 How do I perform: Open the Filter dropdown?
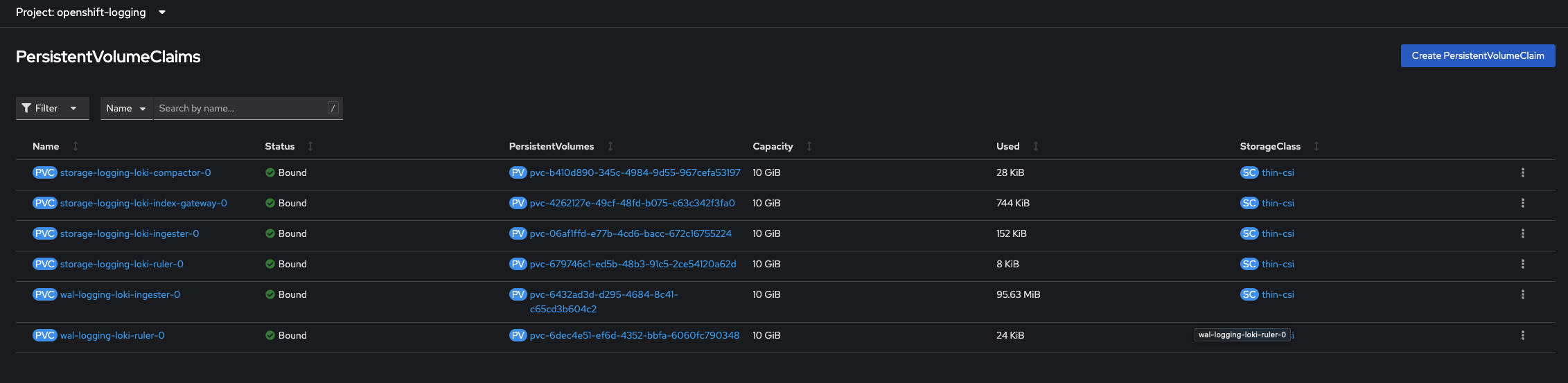[x=52, y=108]
